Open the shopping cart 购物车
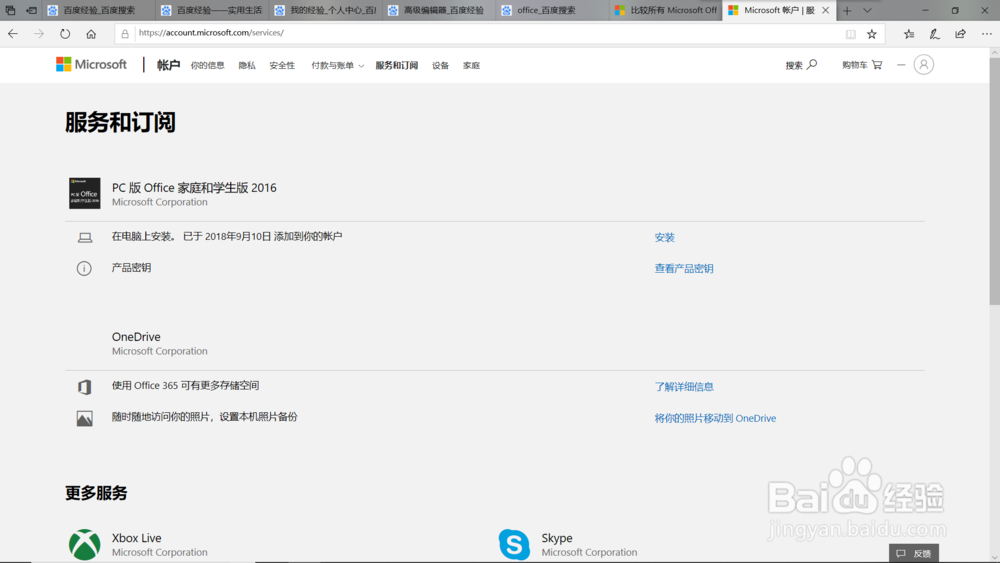Screen dimensions: 1000x563 pos(862,65)
